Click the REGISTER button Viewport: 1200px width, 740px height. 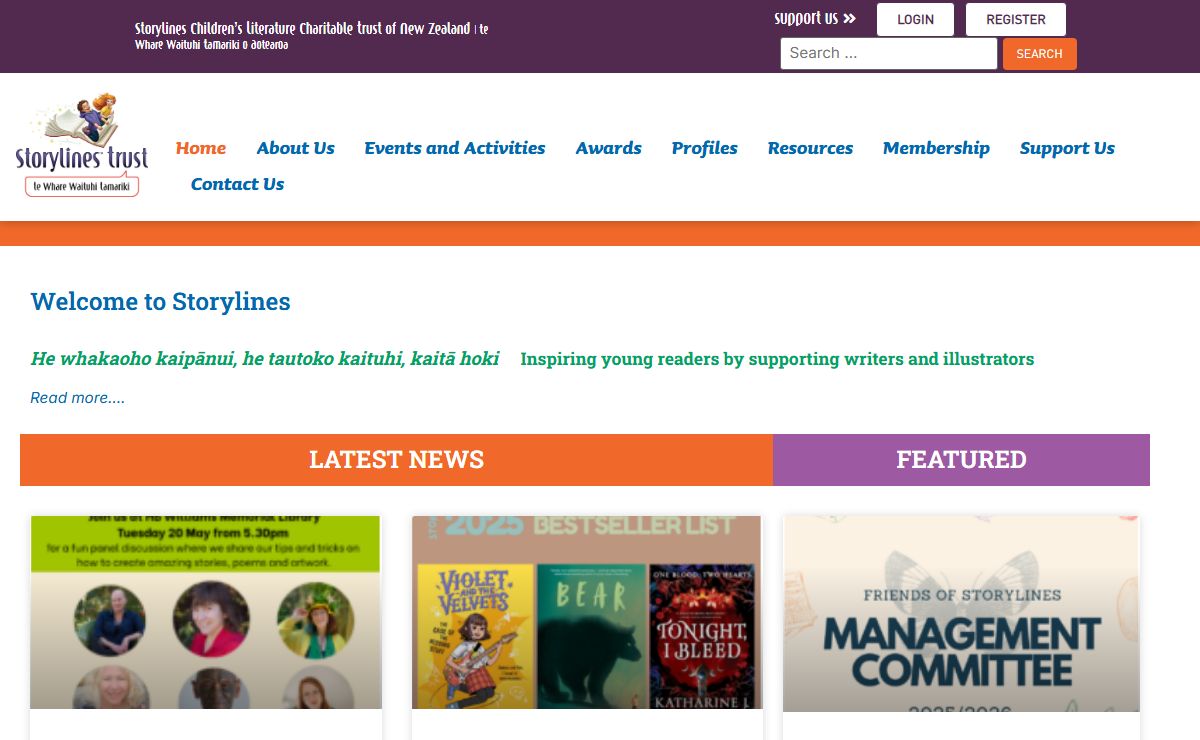tap(1015, 19)
